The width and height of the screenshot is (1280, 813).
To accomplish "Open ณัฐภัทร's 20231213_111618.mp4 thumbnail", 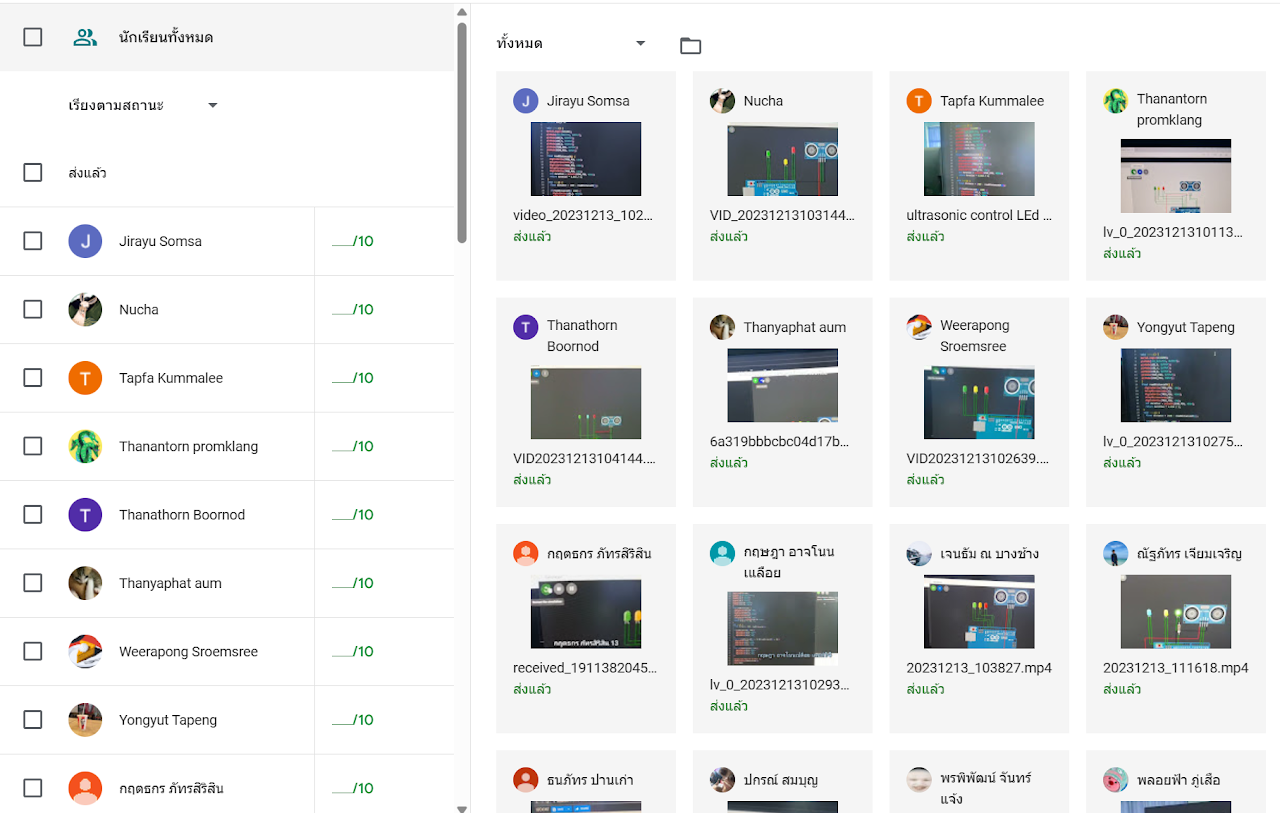I will (1176, 612).
